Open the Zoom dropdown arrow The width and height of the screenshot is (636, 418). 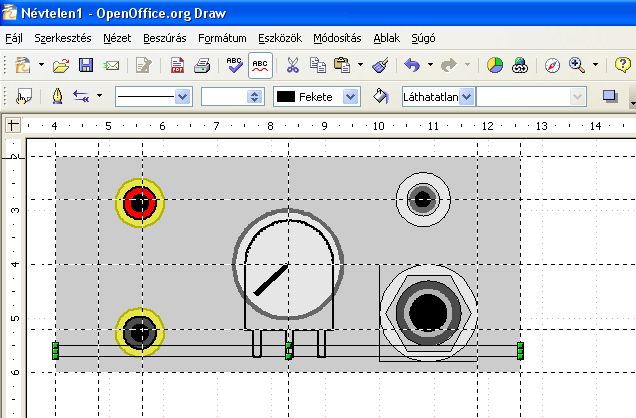[595, 64]
